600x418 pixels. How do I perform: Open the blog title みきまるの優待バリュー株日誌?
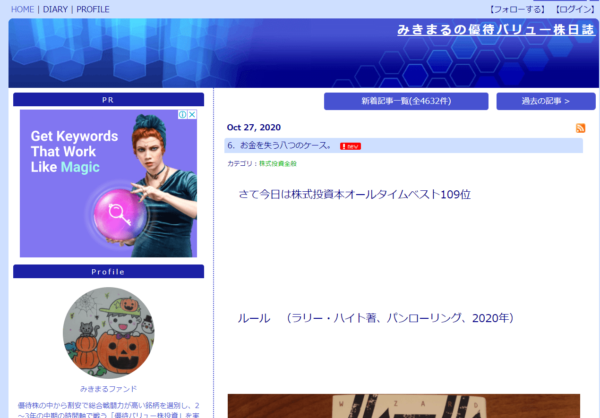[x=494, y=30]
